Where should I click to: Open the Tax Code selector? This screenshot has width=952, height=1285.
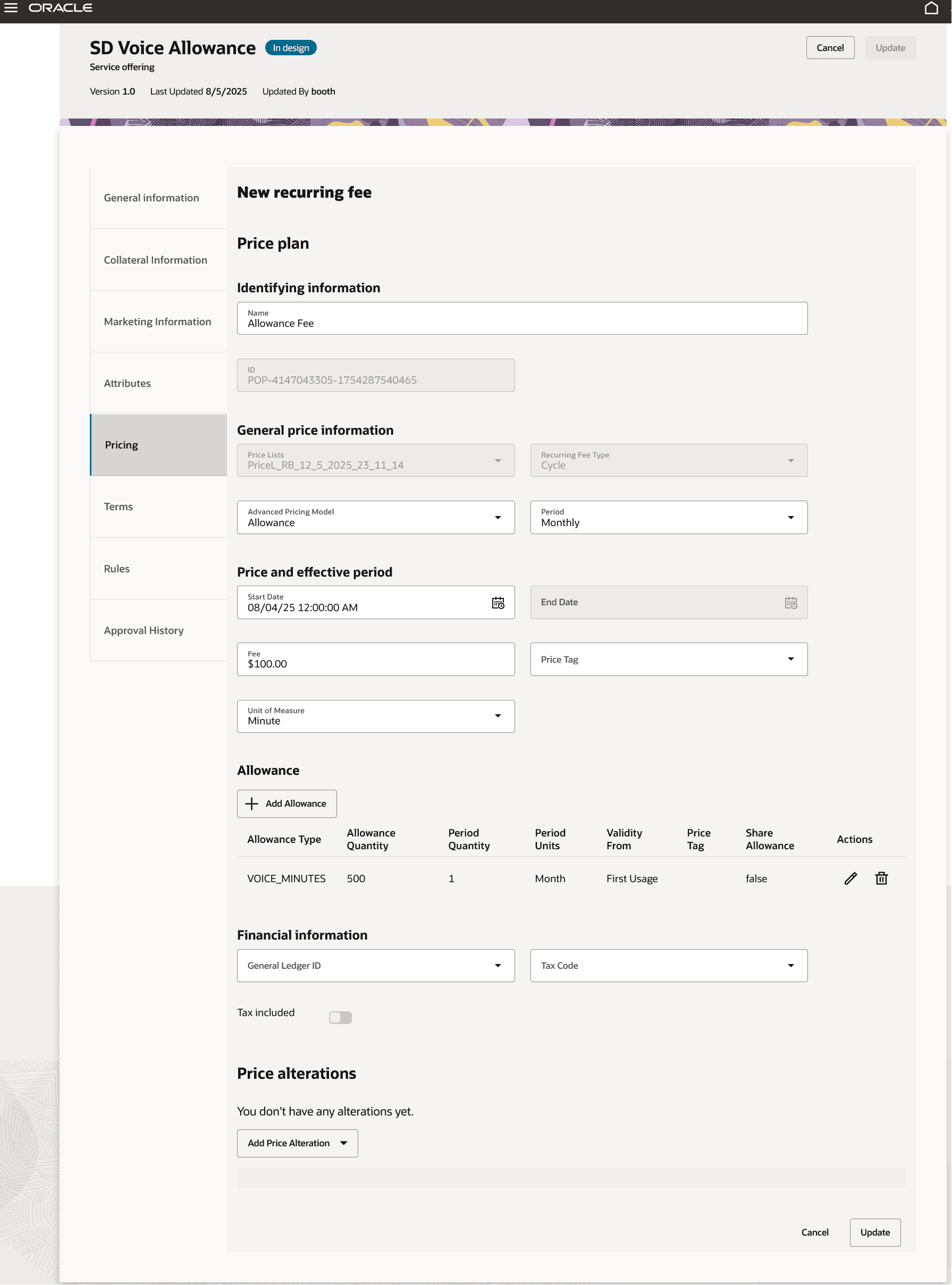[791, 965]
